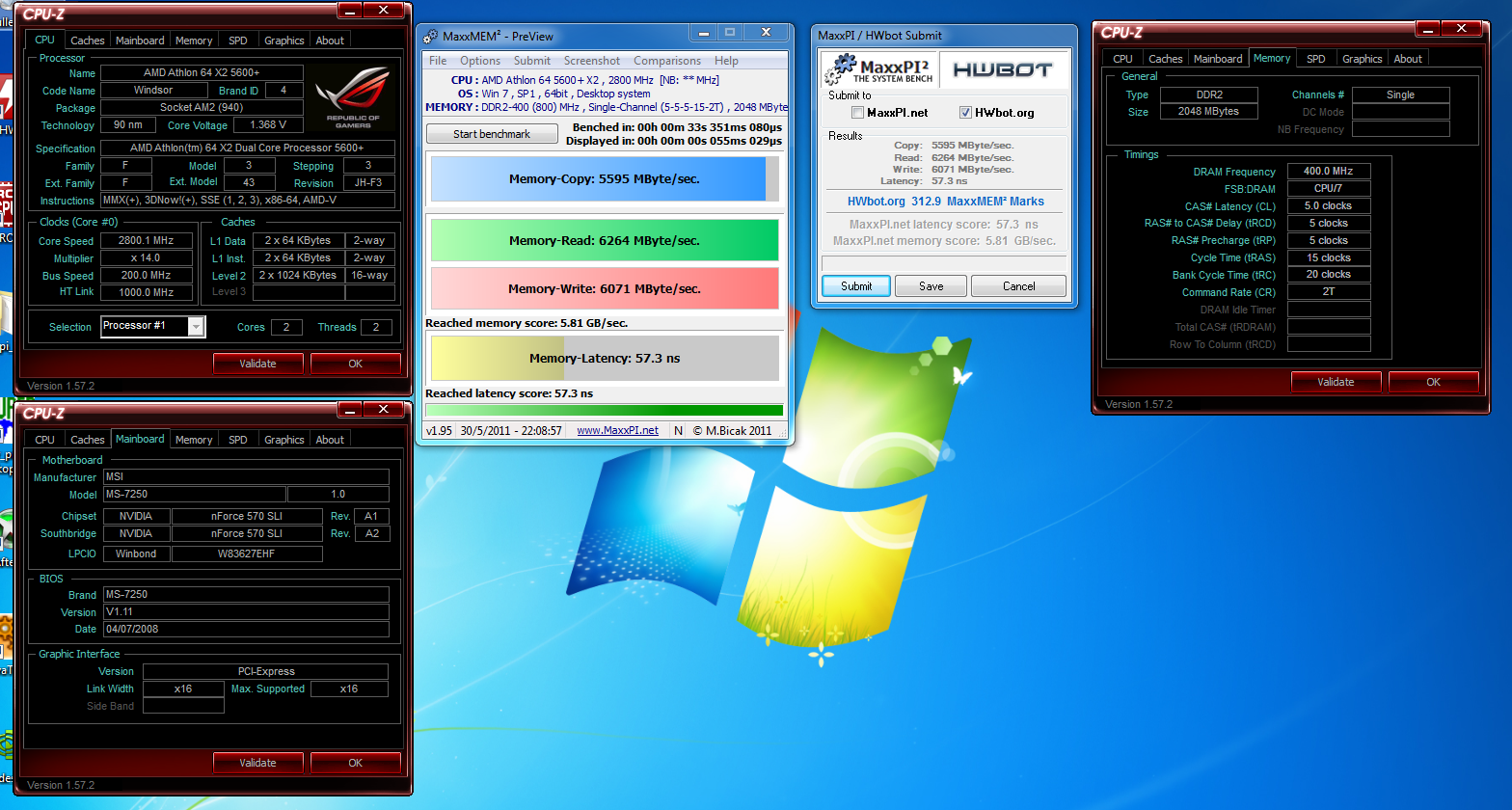Screen dimensions: 1512x810
Task: Click the Command Rate 2T value
Action: click(1329, 292)
